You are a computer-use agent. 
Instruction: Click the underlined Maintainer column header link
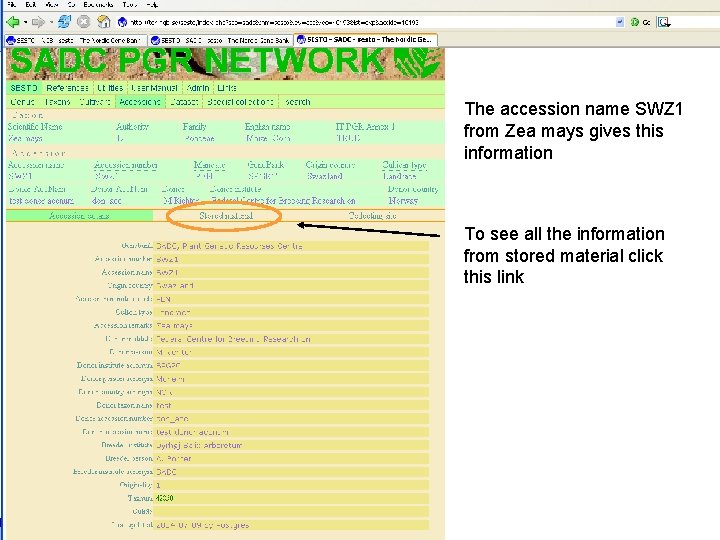pos(209,165)
